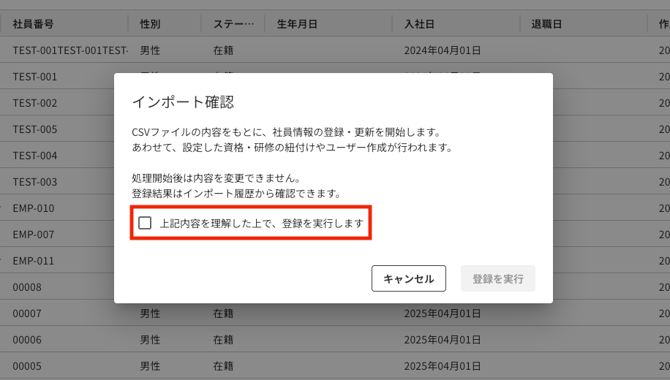Click the 性別 column header
The image size is (670, 380).
[x=150, y=24]
